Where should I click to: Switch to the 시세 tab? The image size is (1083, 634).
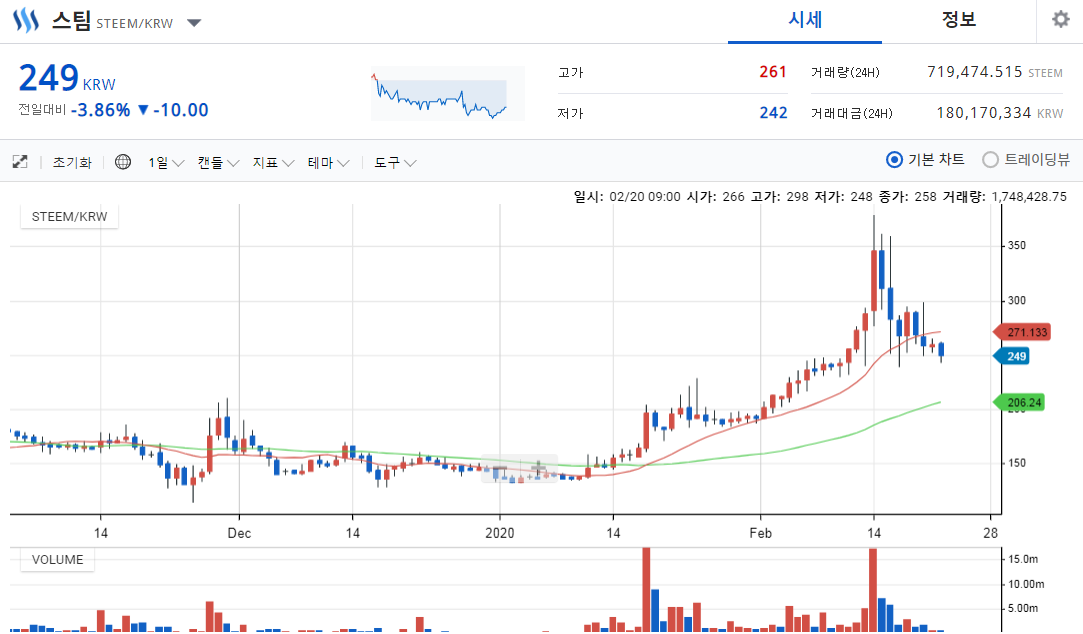click(x=805, y=20)
